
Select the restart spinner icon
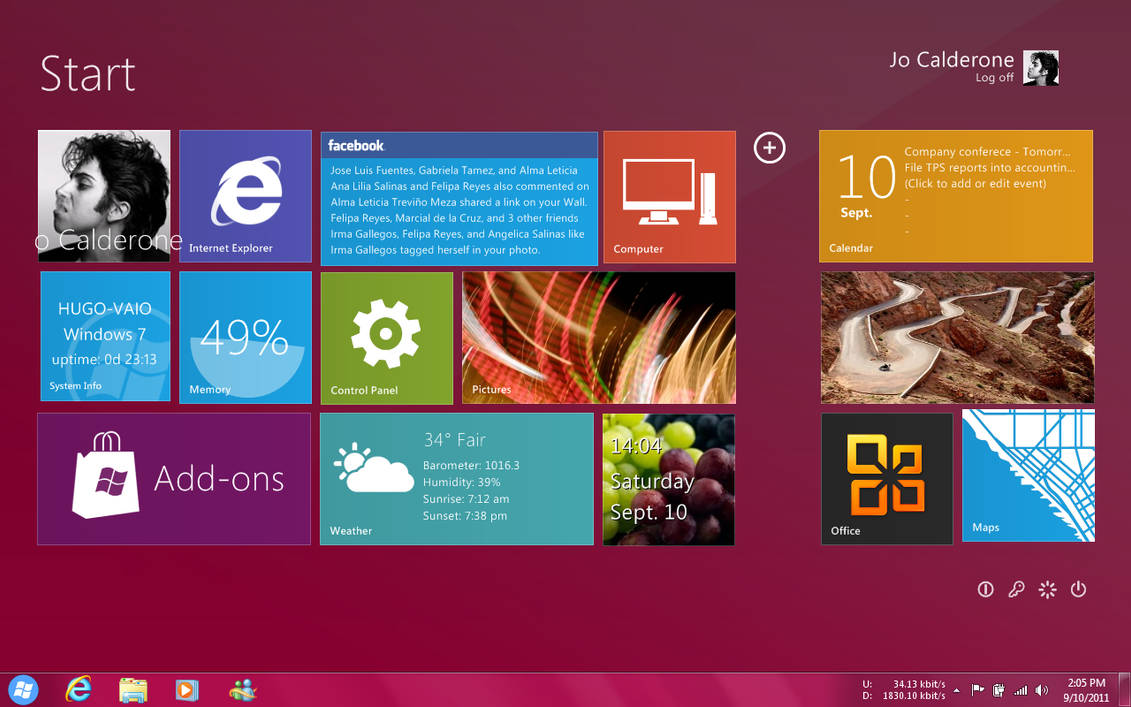(x=1047, y=590)
